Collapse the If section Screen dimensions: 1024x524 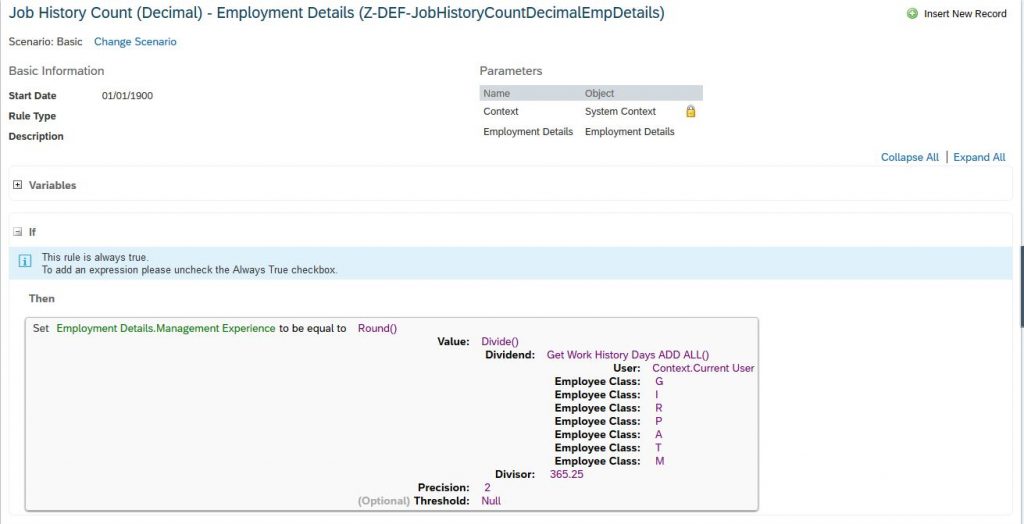[x=18, y=232]
